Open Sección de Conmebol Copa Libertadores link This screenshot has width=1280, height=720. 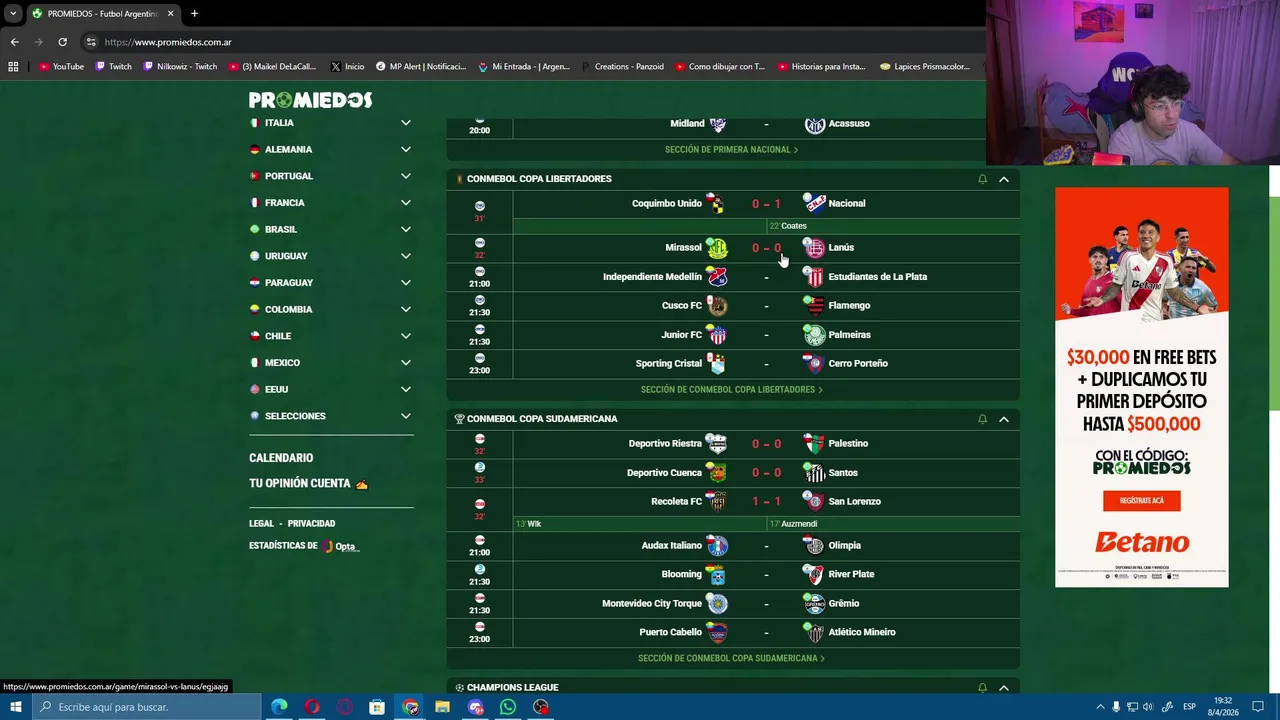pos(731,390)
